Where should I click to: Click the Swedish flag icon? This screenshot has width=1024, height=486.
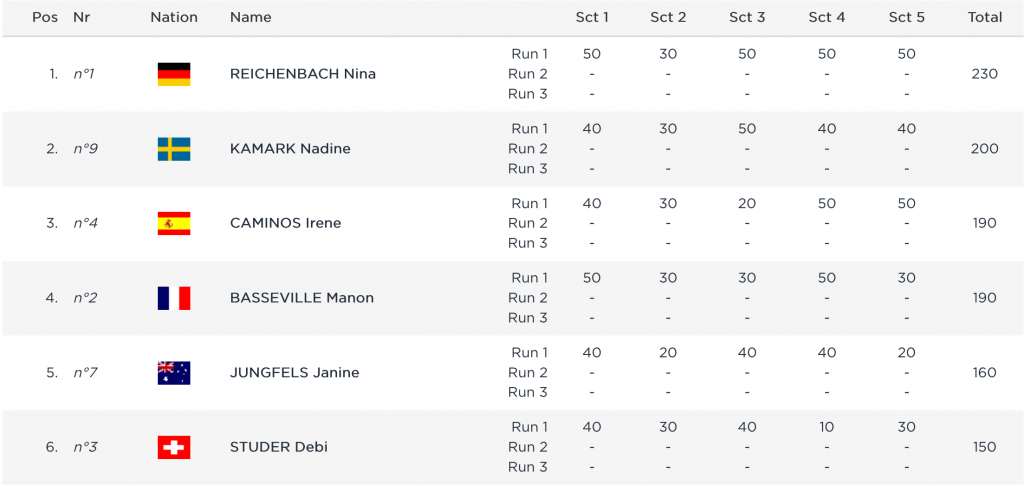174,149
